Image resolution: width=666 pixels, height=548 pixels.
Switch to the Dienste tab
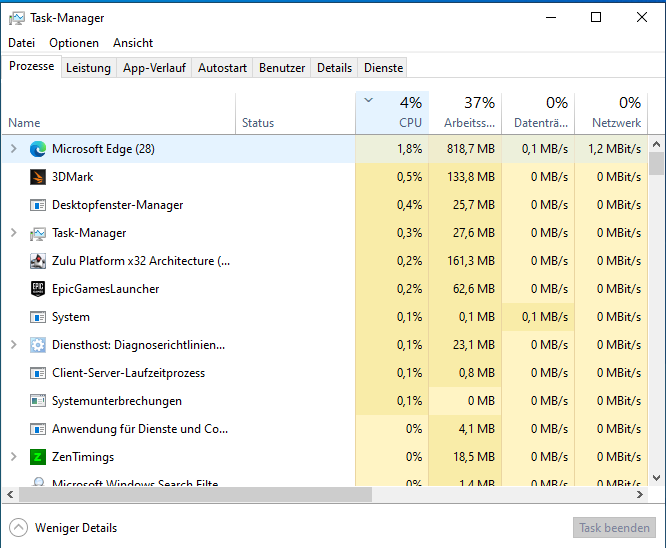pos(383,68)
